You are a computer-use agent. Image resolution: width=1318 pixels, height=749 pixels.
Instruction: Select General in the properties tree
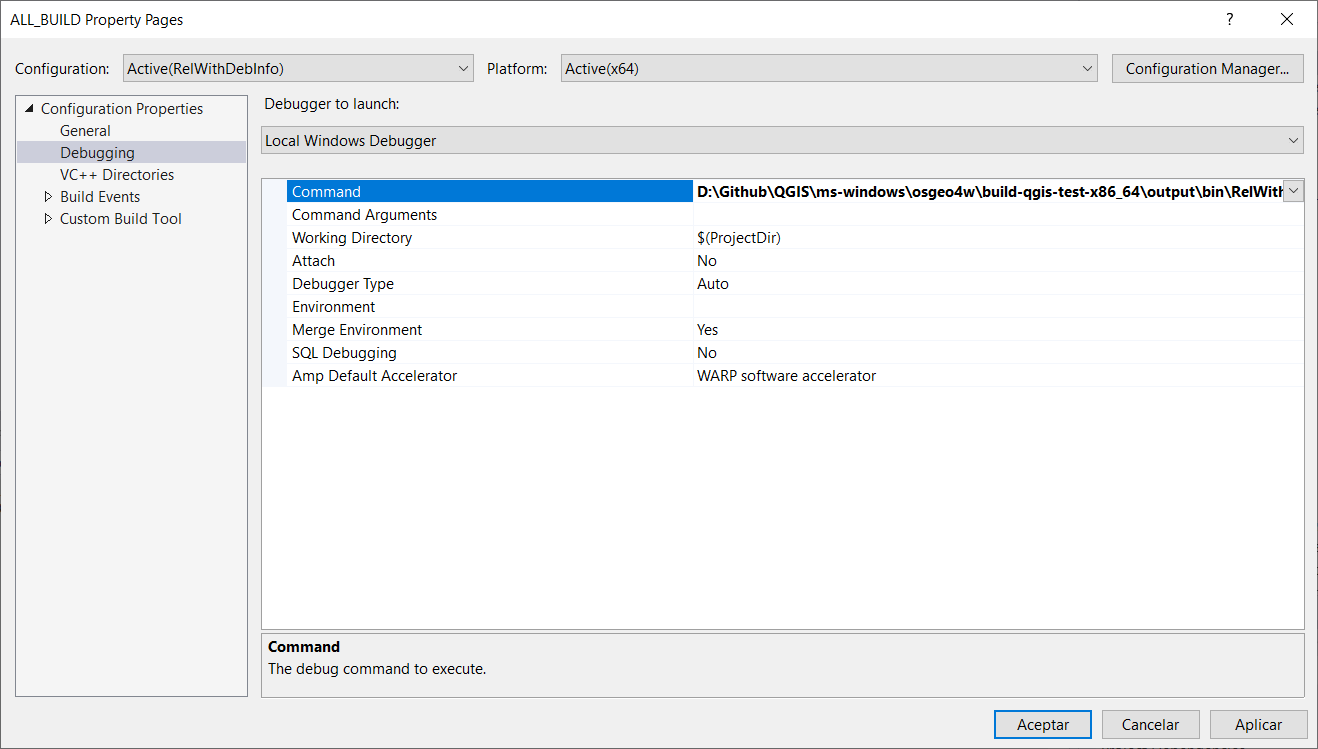[x=85, y=131]
